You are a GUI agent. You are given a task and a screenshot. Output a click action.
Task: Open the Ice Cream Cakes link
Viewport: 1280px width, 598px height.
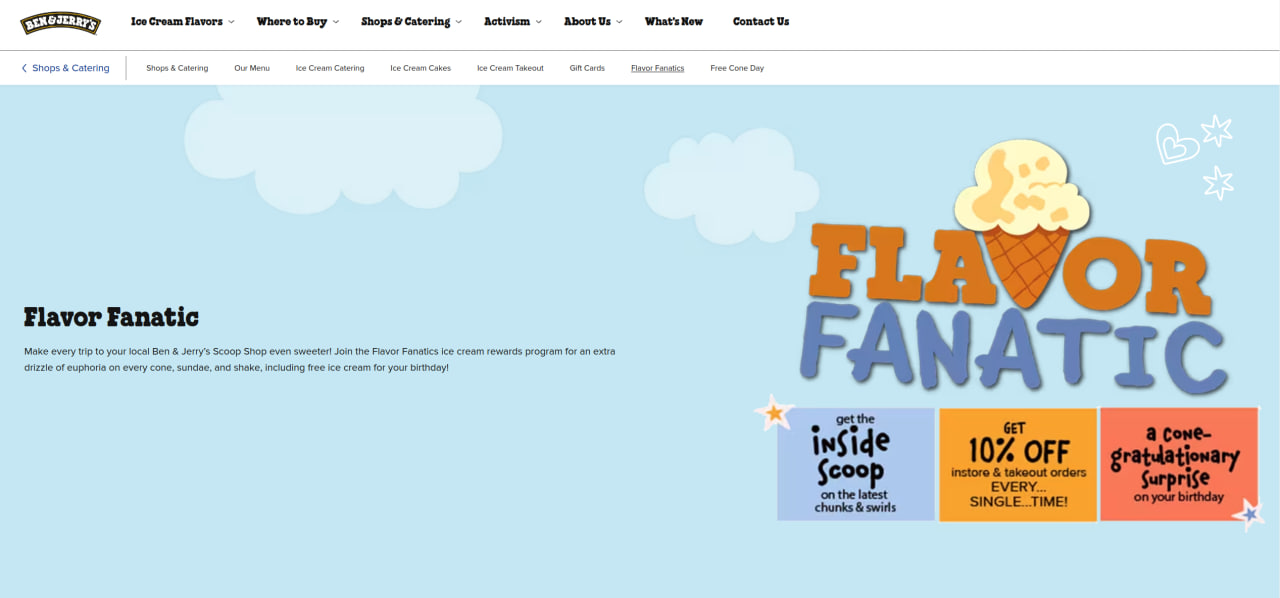pos(421,68)
